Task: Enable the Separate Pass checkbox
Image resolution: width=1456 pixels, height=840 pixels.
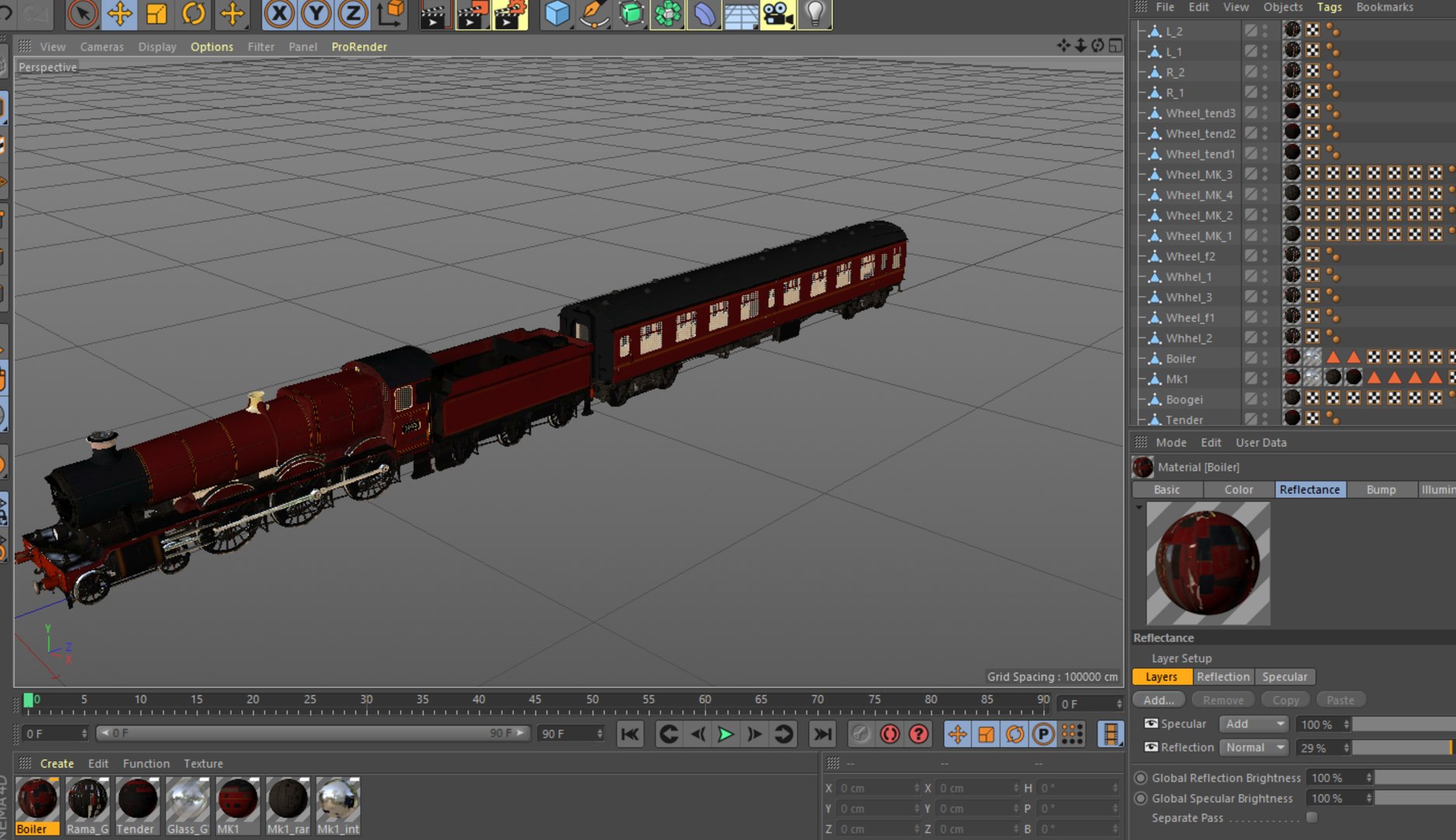Action: [x=1312, y=817]
